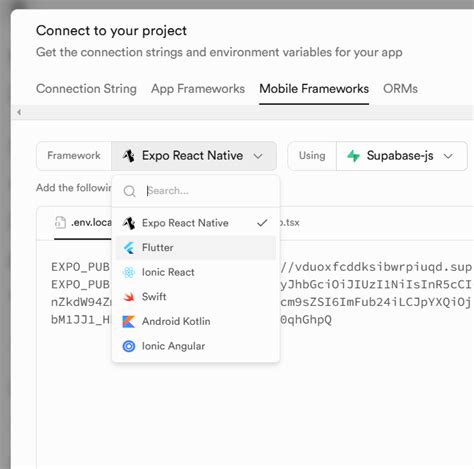Click the left scroll arrow under the tabs
This screenshot has width=474, height=469.
tap(19, 112)
